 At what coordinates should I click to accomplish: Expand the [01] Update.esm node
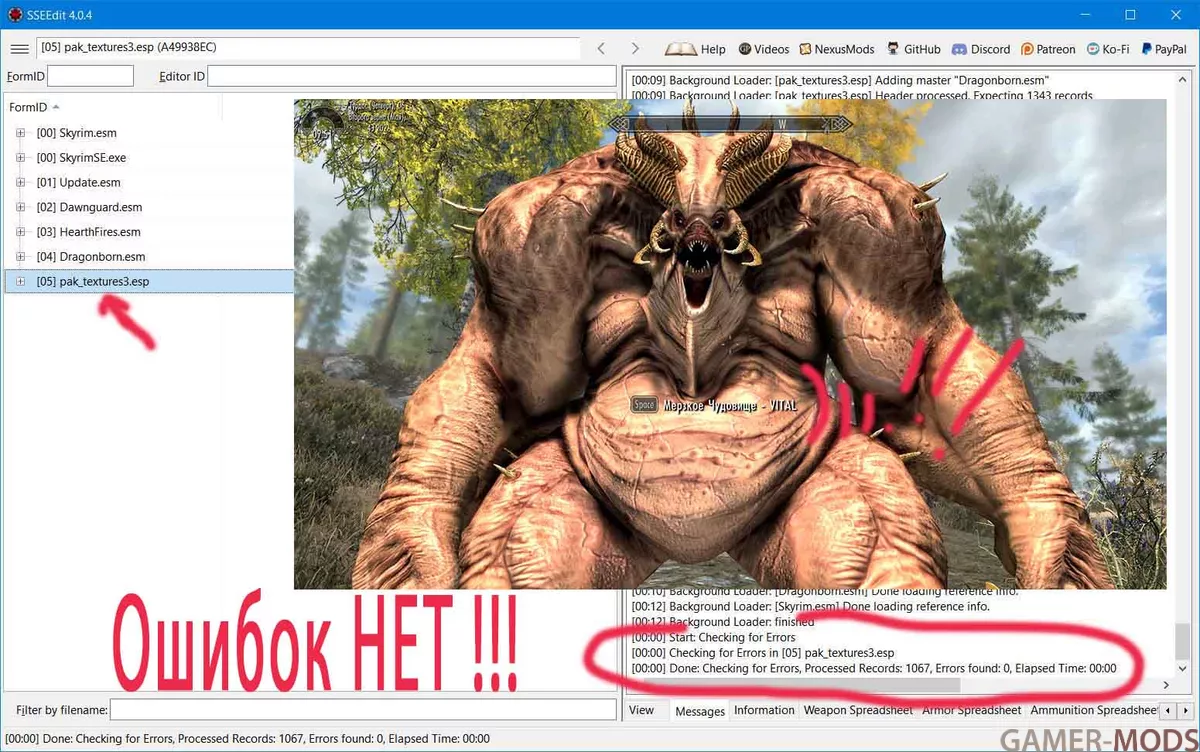click(20, 183)
